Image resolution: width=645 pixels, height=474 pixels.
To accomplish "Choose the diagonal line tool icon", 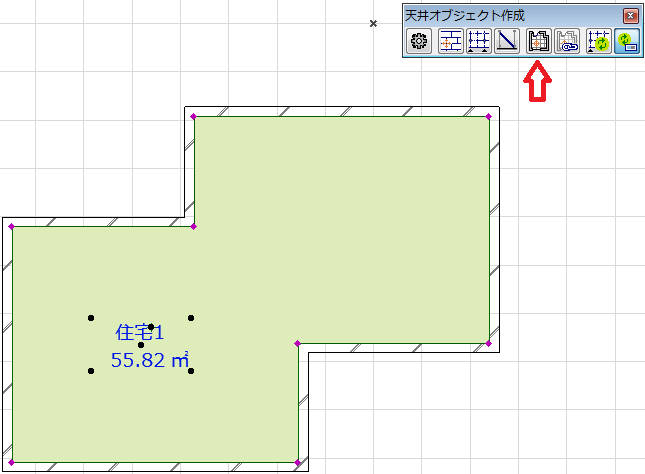I will pos(508,42).
